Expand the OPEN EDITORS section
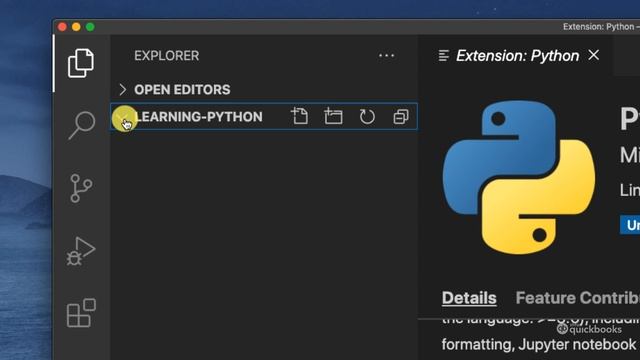The image size is (640, 360). (x=122, y=89)
